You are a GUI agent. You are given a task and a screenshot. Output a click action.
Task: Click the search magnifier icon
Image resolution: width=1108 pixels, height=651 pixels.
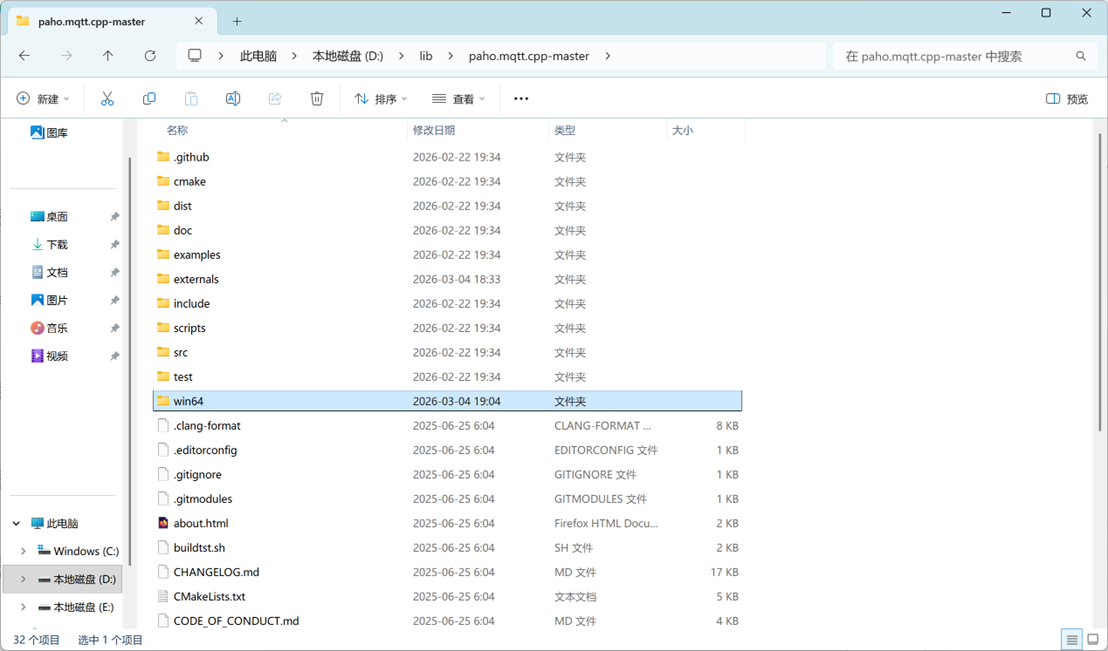(1080, 56)
